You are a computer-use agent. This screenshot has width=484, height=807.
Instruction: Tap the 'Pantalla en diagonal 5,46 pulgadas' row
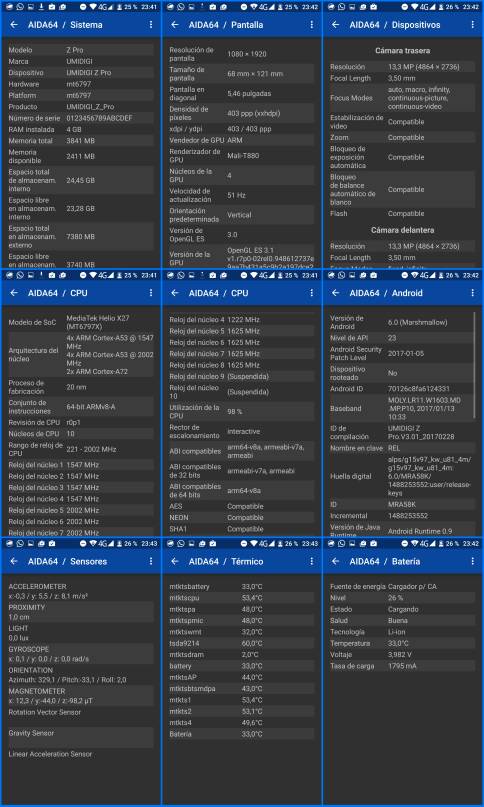coord(241,93)
